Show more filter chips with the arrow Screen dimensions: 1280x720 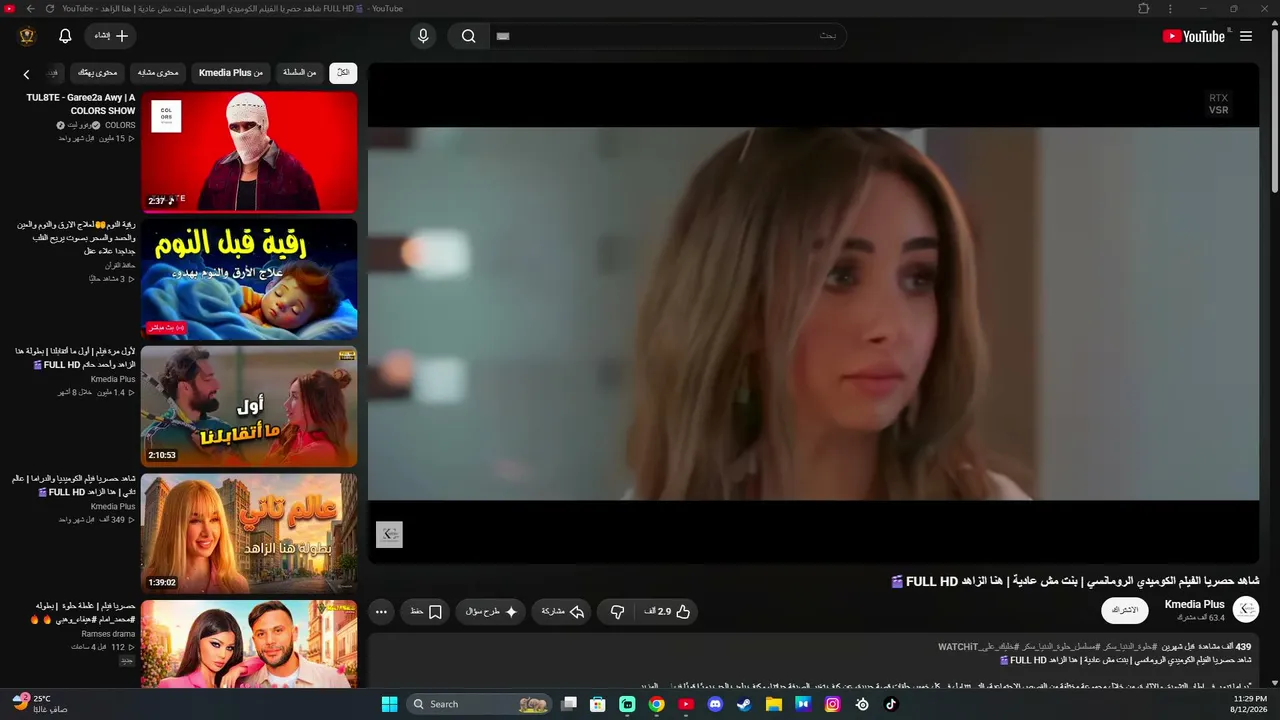tap(27, 74)
